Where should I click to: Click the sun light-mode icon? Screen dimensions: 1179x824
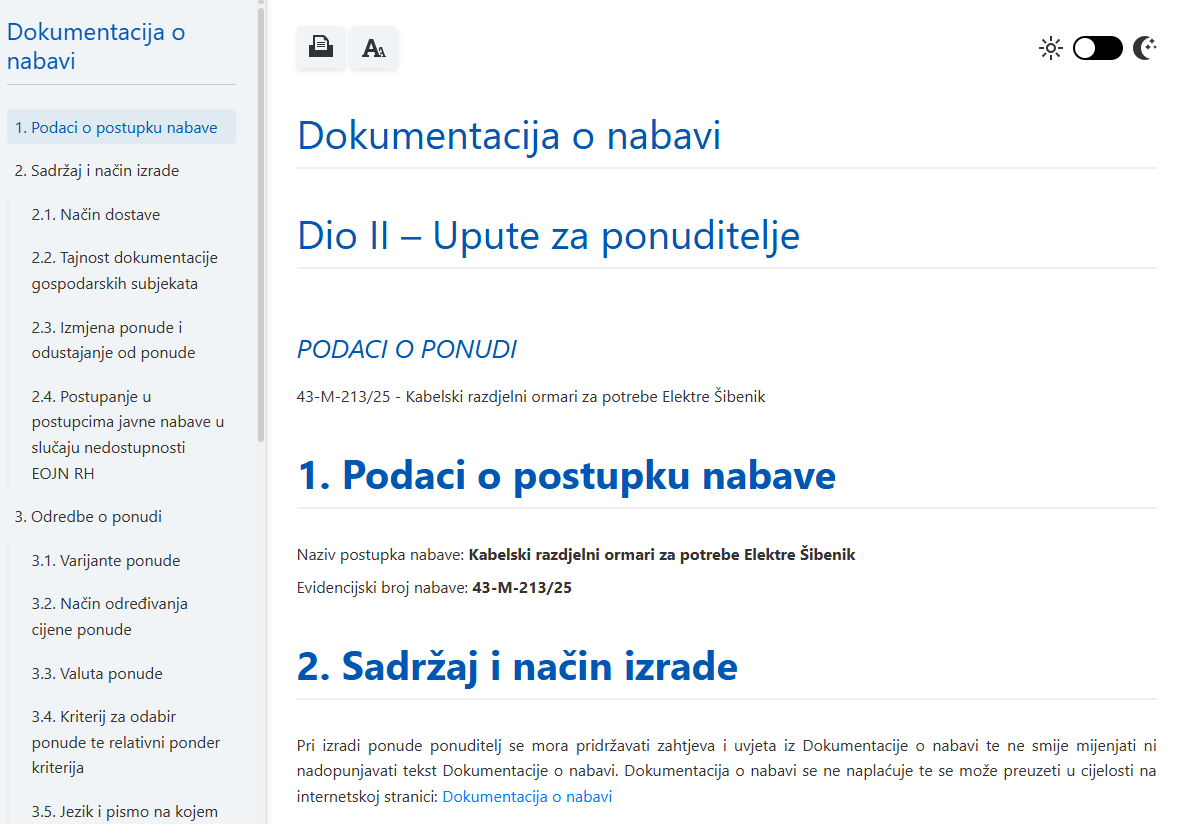click(x=1050, y=48)
